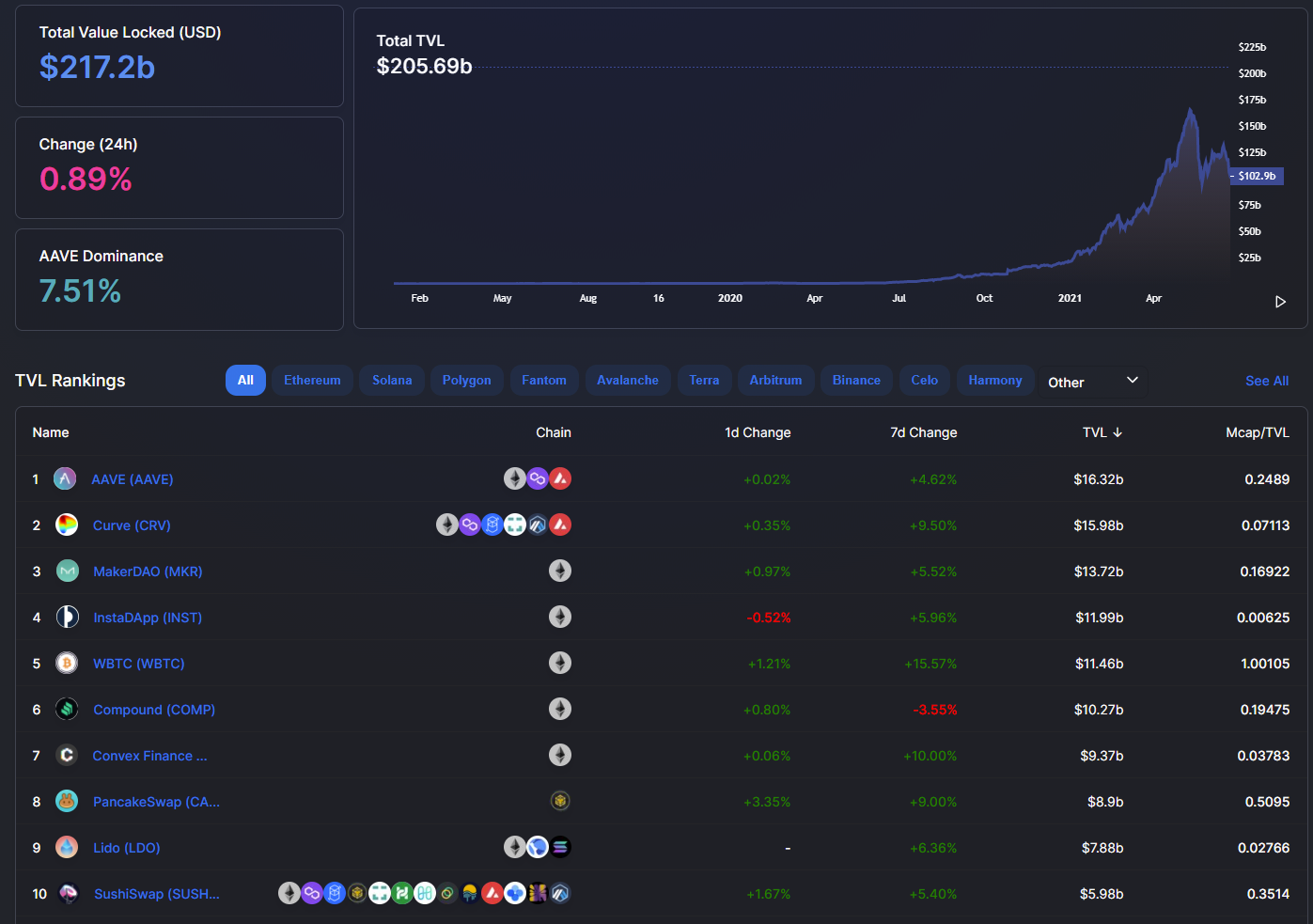Click the WBTC logo icon
The width and height of the screenshot is (1313, 924).
point(67,664)
